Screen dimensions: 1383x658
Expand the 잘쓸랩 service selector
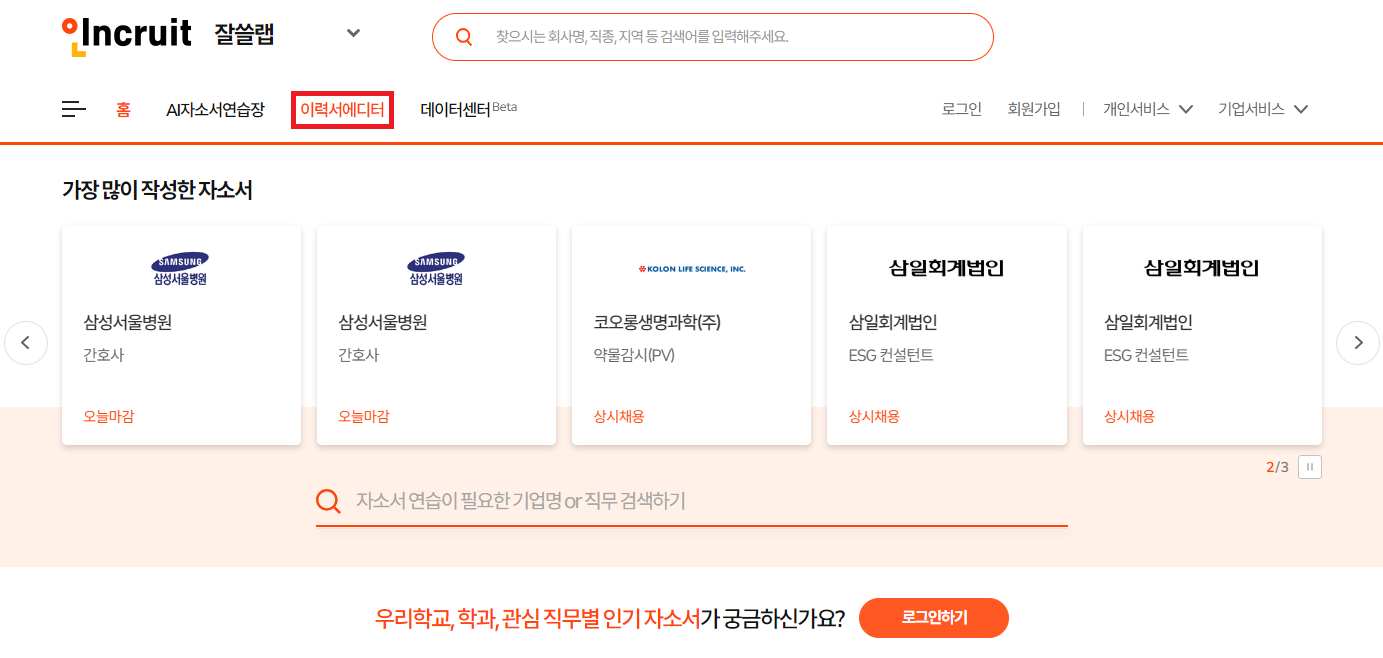[352, 32]
